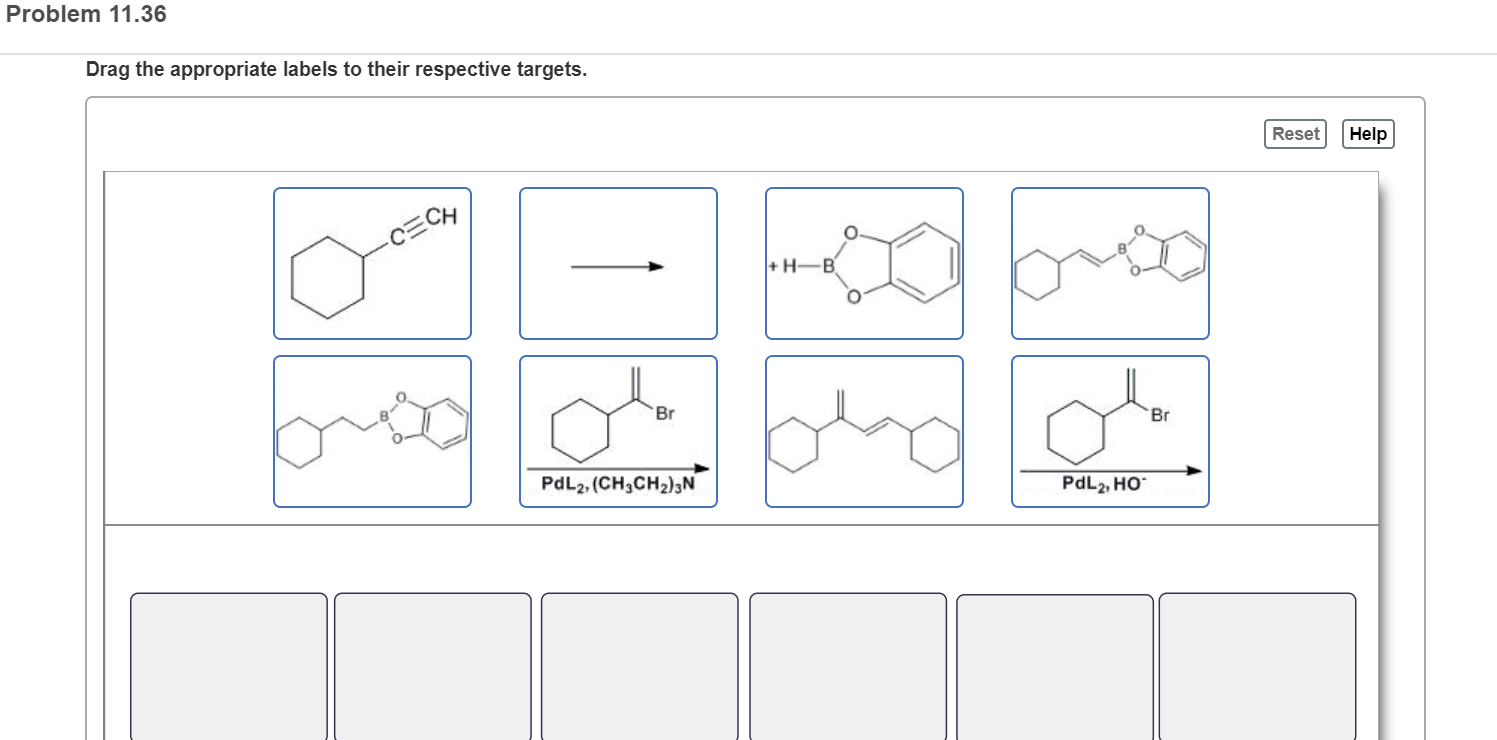Click the Reset button
Viewport: 1497px width, 740px height.
pos(1294,133)
